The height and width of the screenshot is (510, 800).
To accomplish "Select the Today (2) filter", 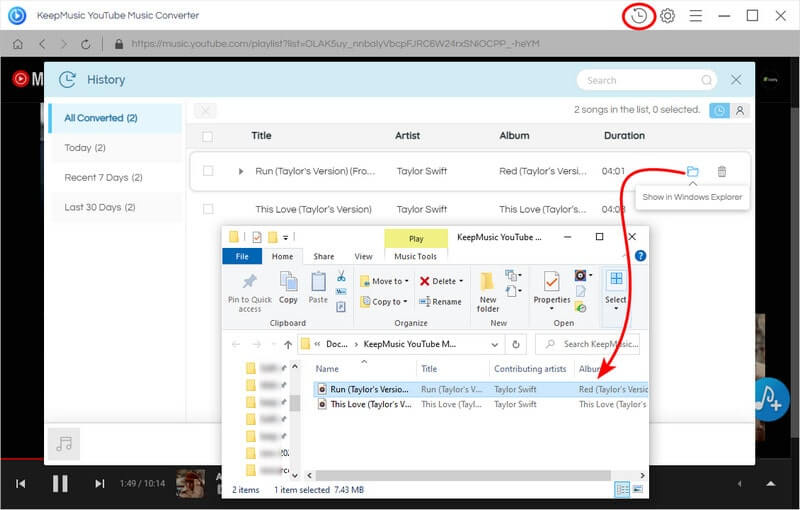I will click(x=115, y=148).
